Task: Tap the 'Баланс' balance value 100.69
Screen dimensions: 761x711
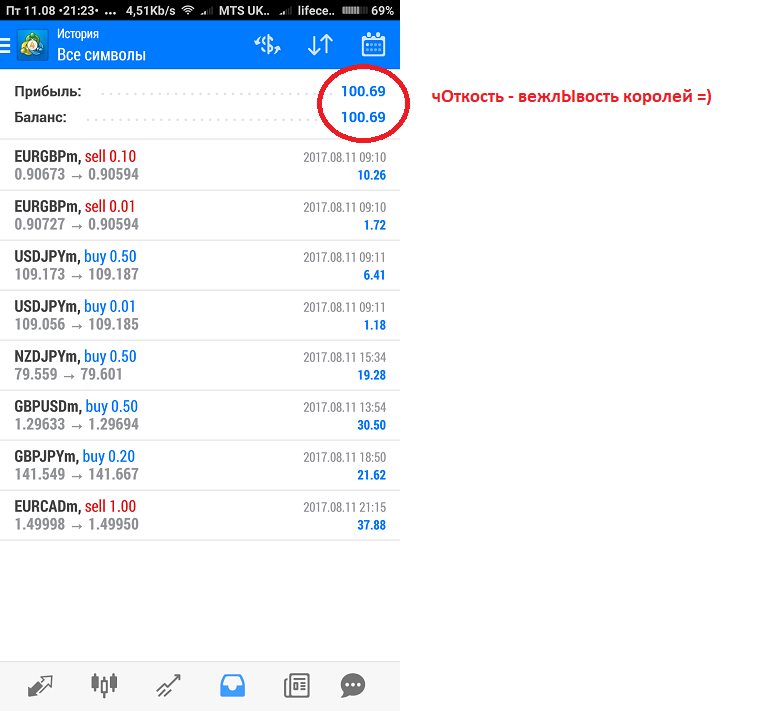Action: click(x=363, y=117)
